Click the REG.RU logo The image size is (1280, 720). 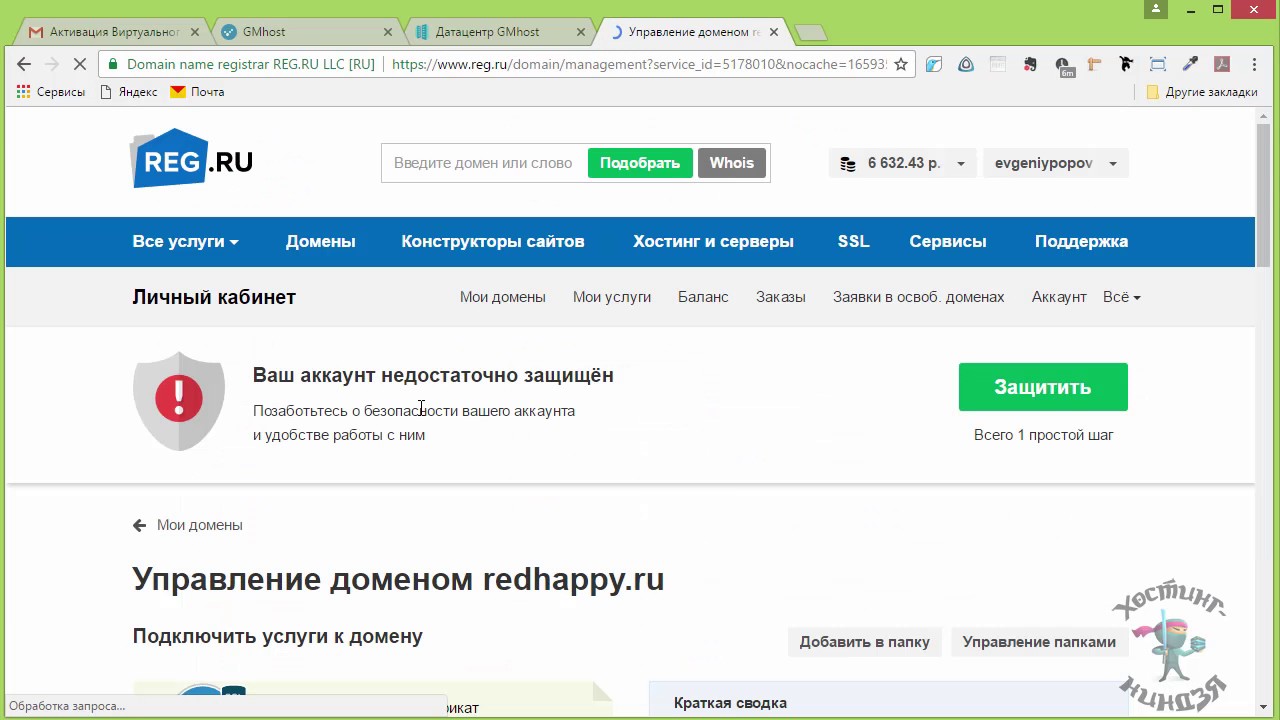(191, 159)
